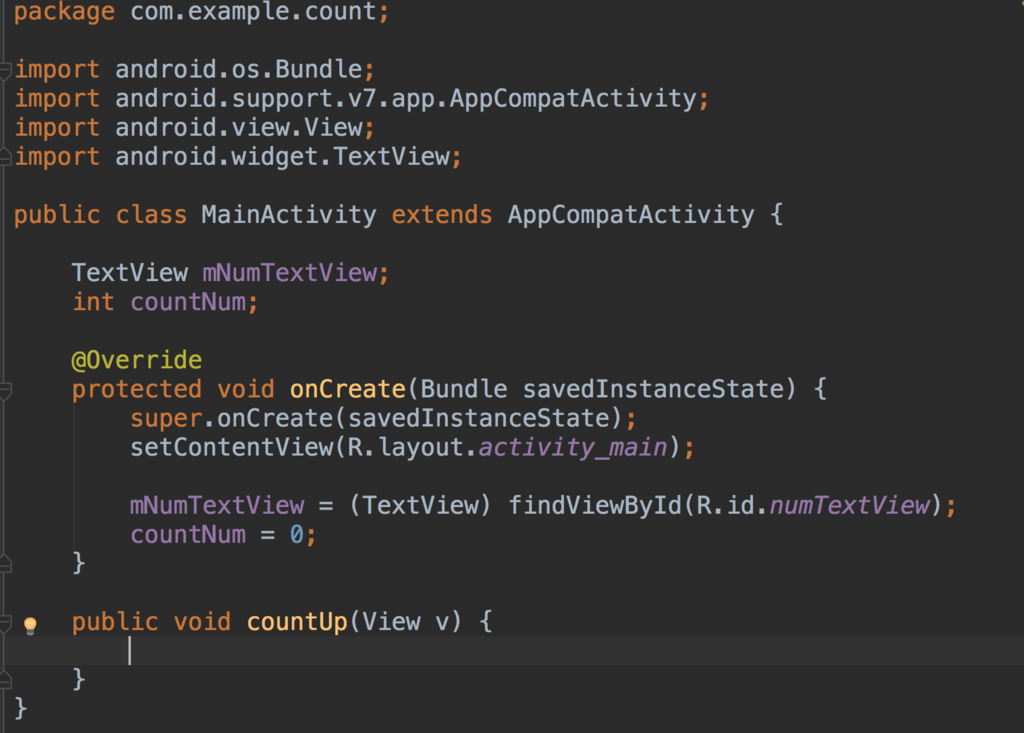Click the 'MainActivity' class name
Viewport: 1024px width, 733px height.
[289, 215]
